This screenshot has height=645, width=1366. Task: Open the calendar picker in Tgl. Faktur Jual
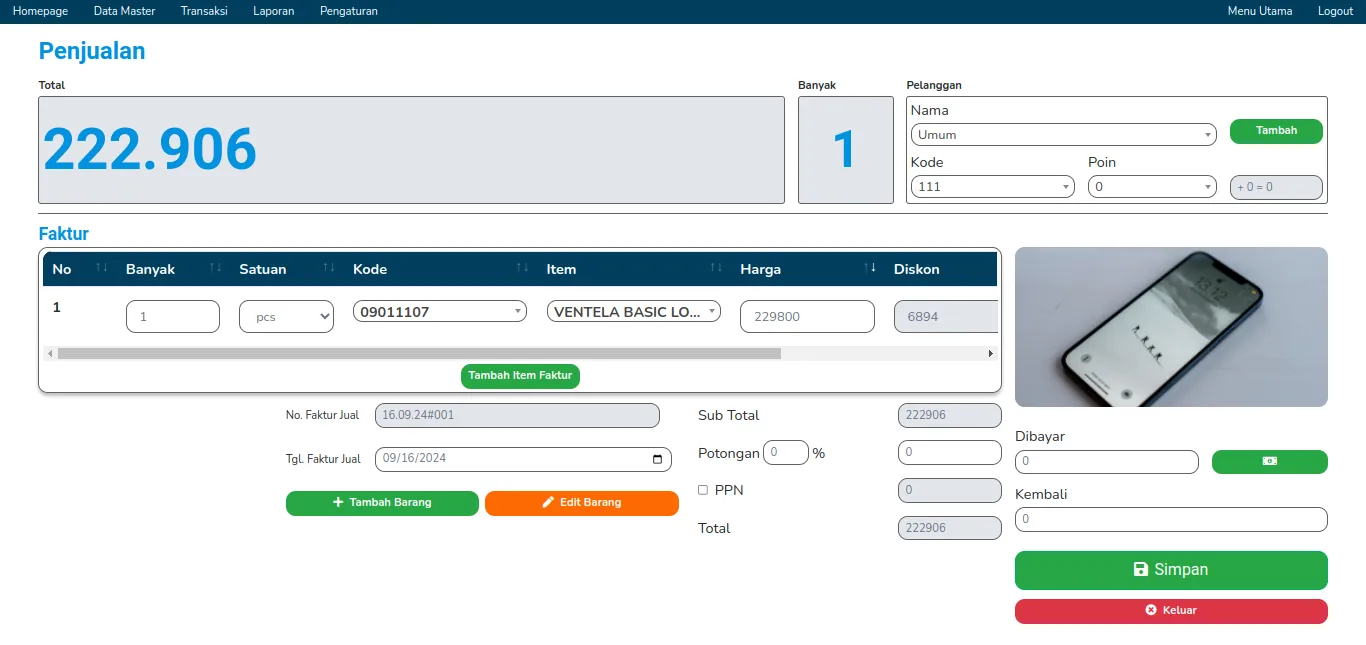click(657, 459)
